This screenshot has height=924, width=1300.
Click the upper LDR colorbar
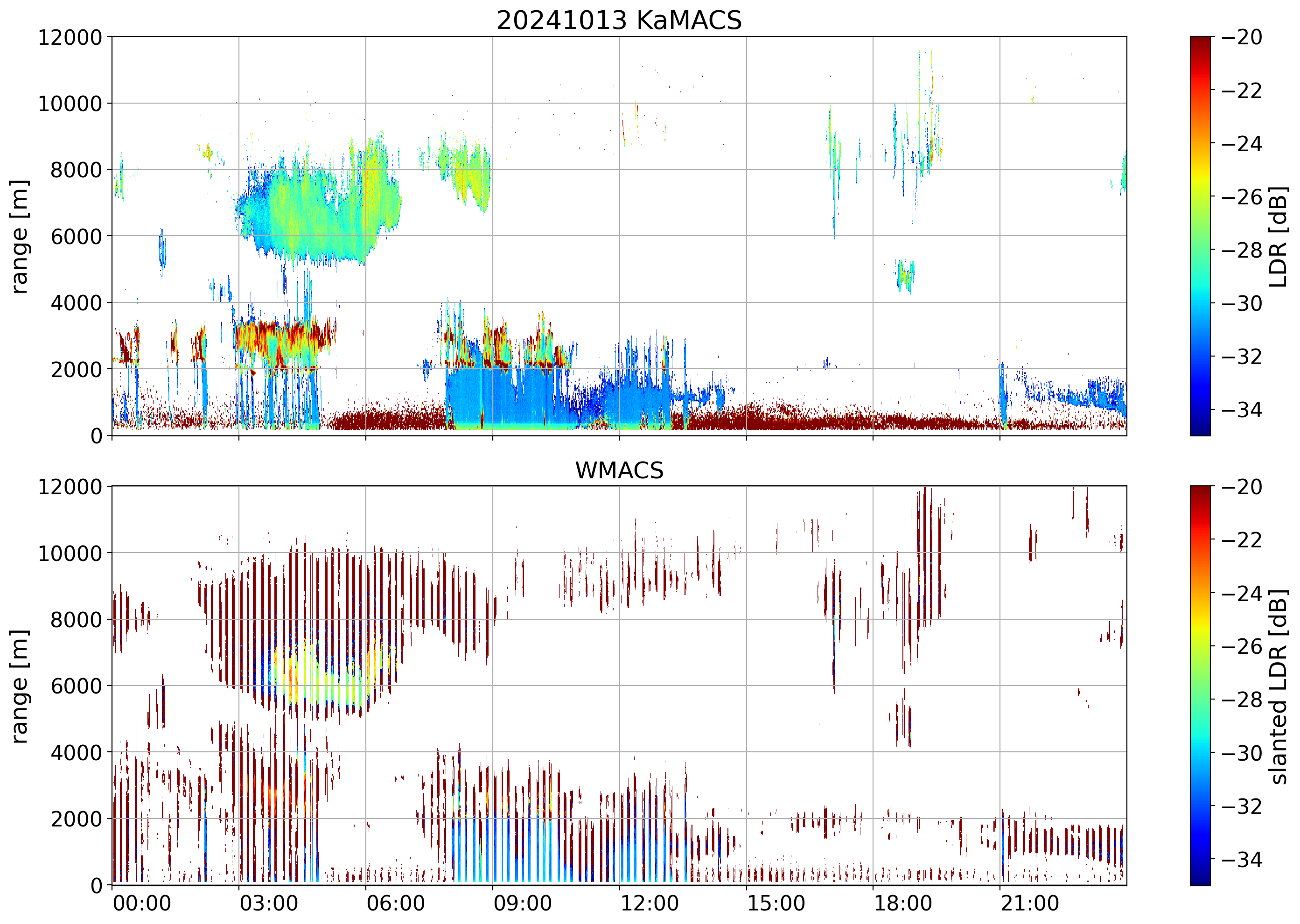(1200, 236)
